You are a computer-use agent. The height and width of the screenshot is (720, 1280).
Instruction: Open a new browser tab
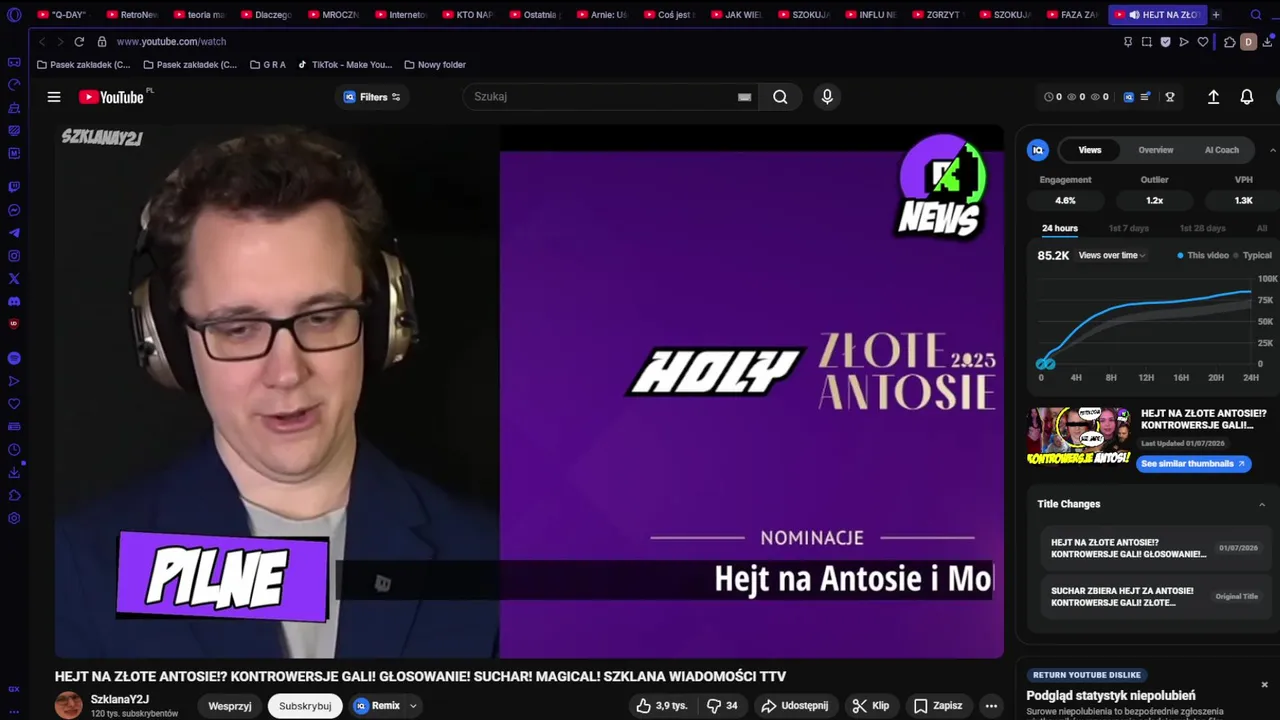click(1216, 15)
